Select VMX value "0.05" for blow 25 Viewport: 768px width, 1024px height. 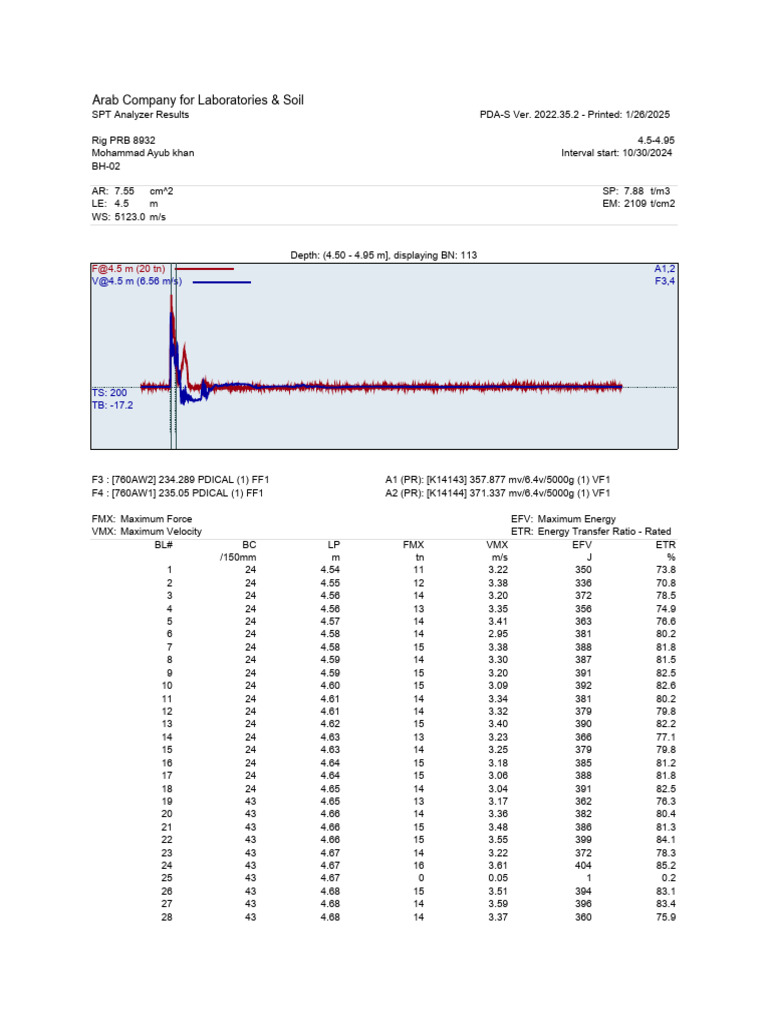[x=498, y=878]
